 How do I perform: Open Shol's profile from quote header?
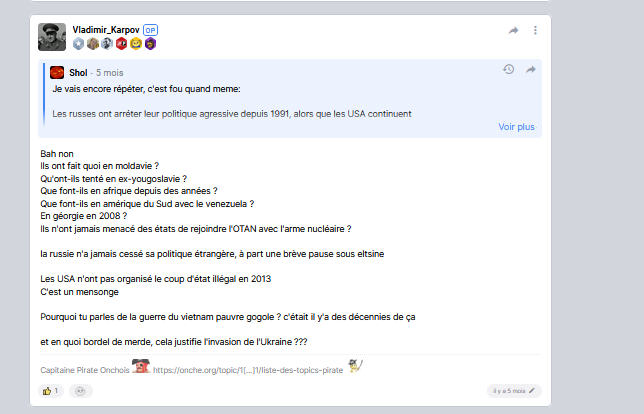tap(78, 73)
